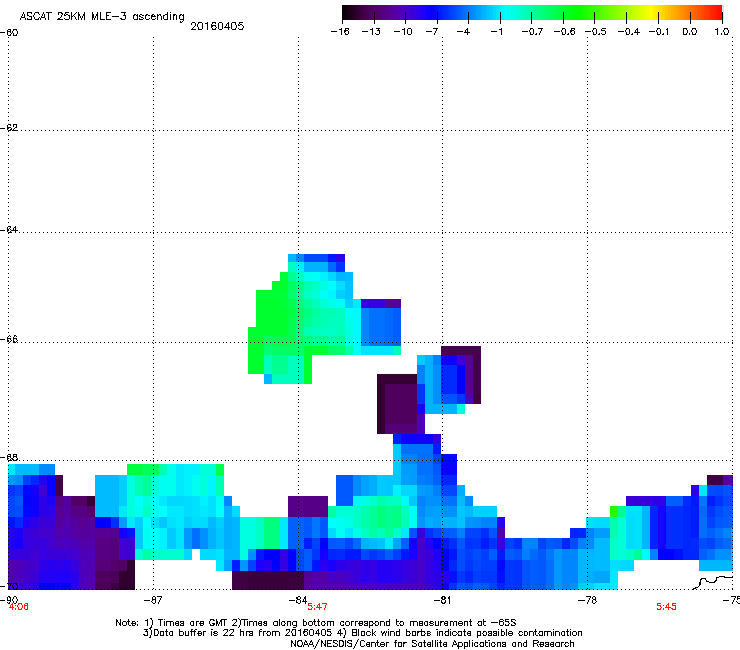Image resolution: width=740 pixels, height=650 pixels.
Task: Click the latitude label '-66'
Action: [x=9, y=340]
